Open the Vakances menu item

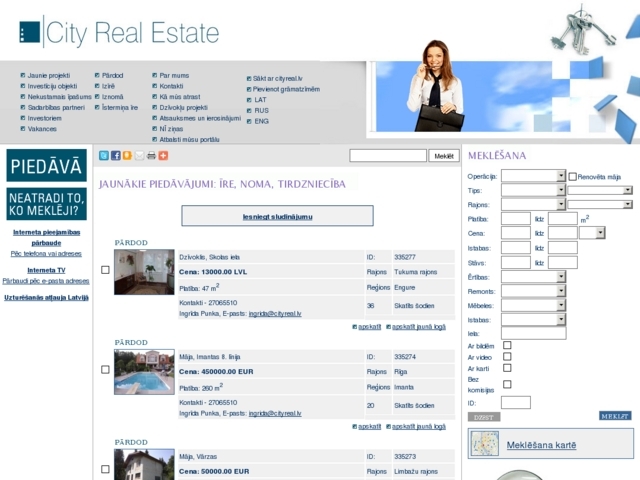pyautogui.click(x=42, y=129)
